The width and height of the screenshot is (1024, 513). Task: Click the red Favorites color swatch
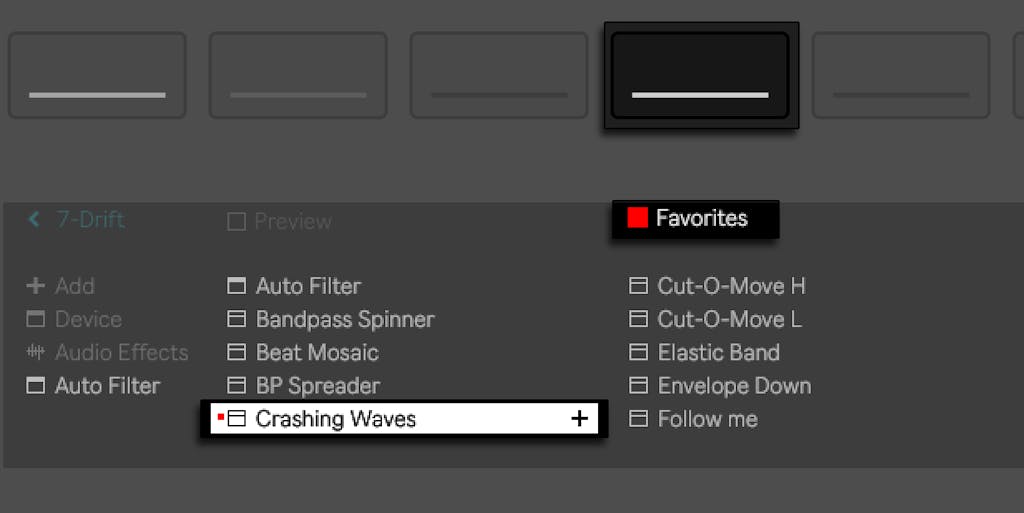(637, 218)
